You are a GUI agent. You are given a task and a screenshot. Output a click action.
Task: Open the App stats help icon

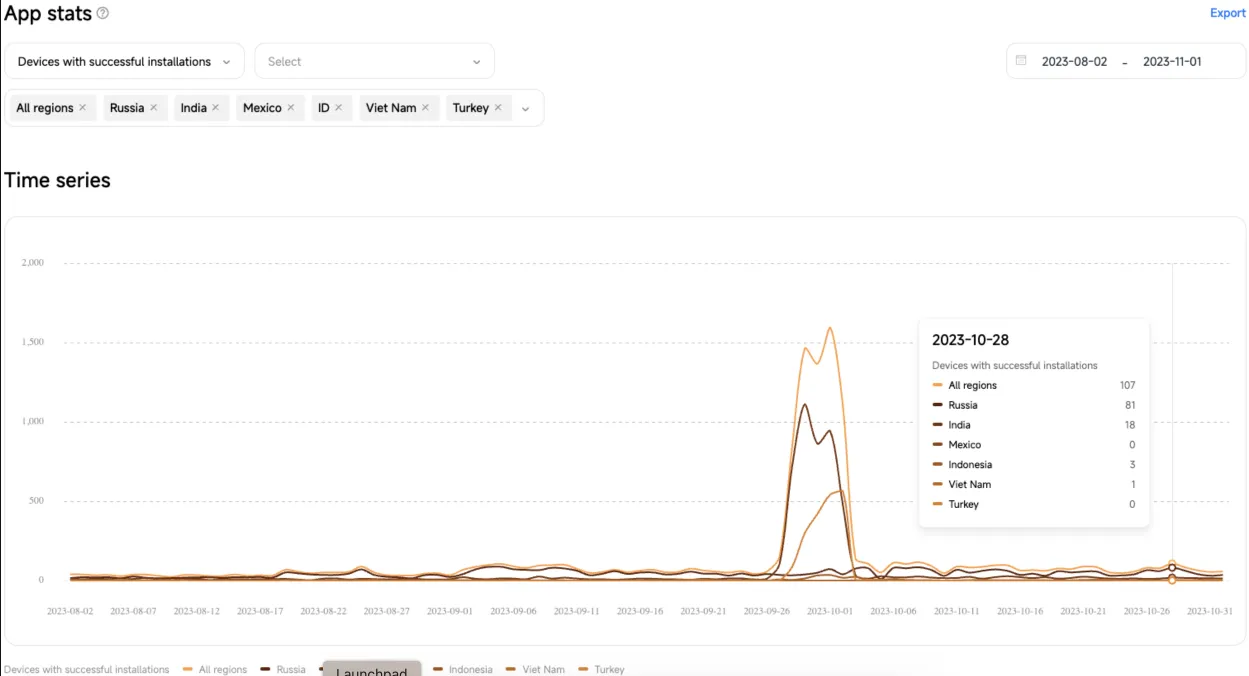pyautogui.click(x=103, y=14)
